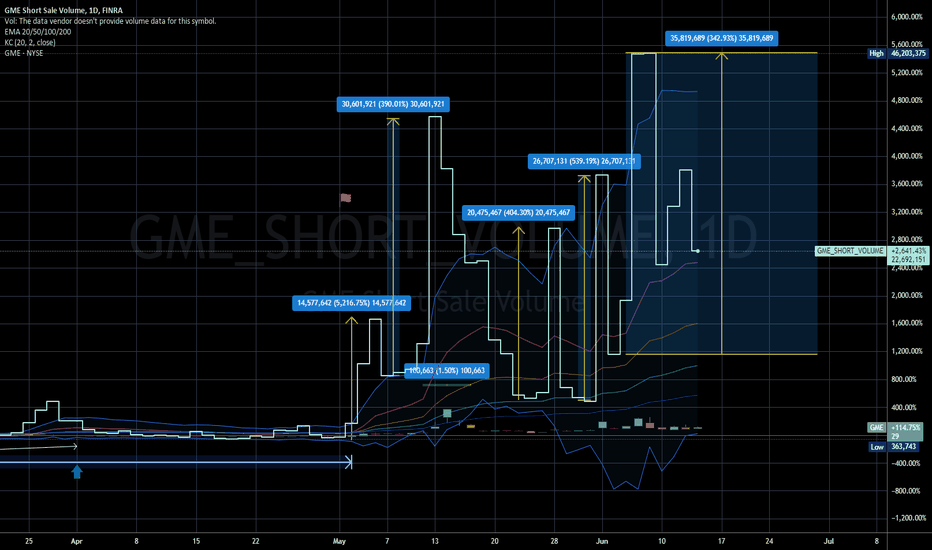
Task: Click the '3,200.00%' price axis label
Action: point(907,212)
